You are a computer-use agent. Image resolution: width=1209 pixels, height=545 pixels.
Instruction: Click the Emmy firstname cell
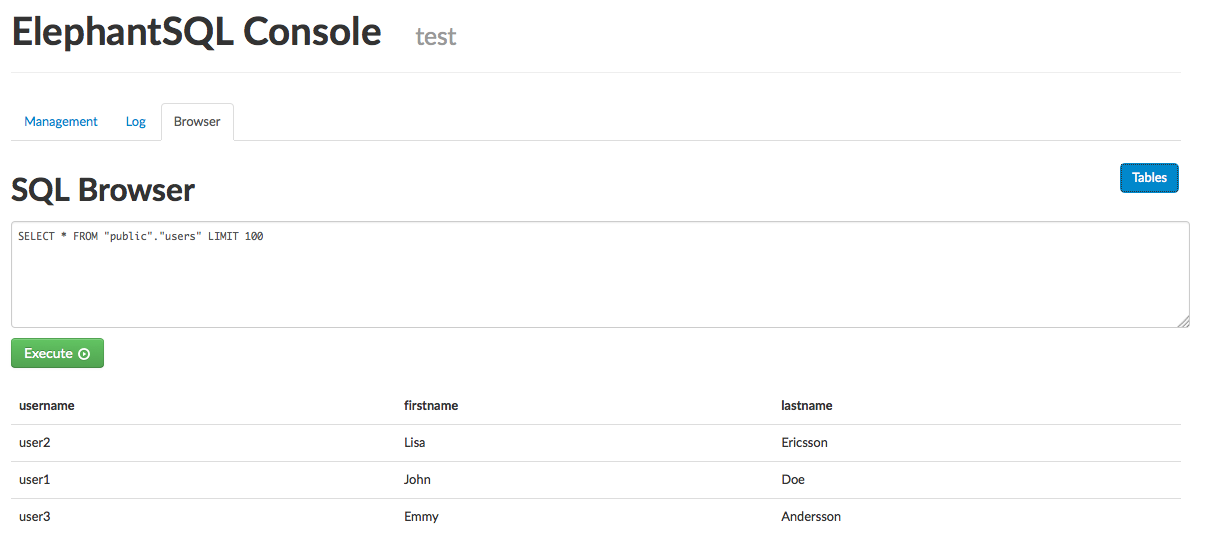click(x=421, y=517)
